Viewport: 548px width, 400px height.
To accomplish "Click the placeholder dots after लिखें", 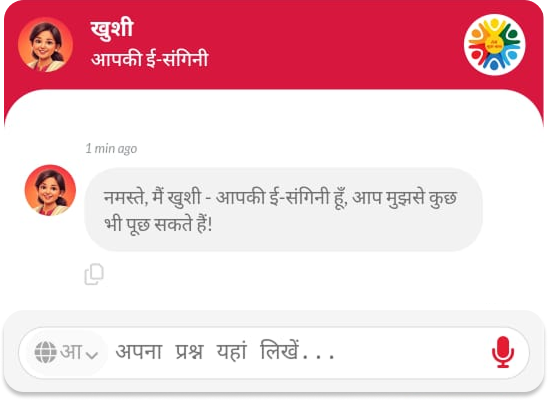I will coord(319,357).
